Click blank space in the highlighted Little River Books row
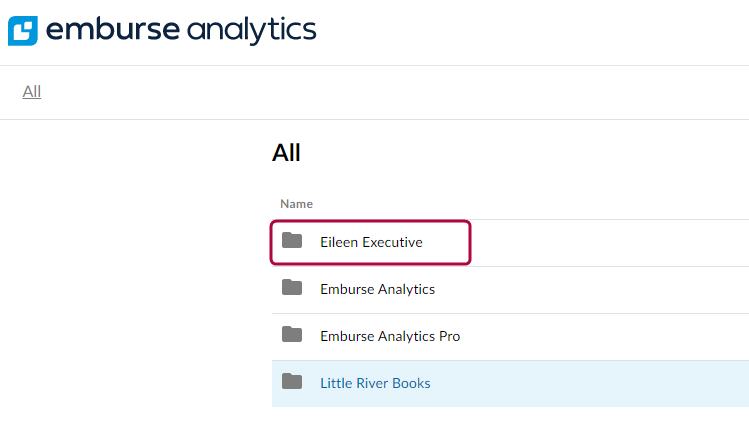 coord(589,383)
